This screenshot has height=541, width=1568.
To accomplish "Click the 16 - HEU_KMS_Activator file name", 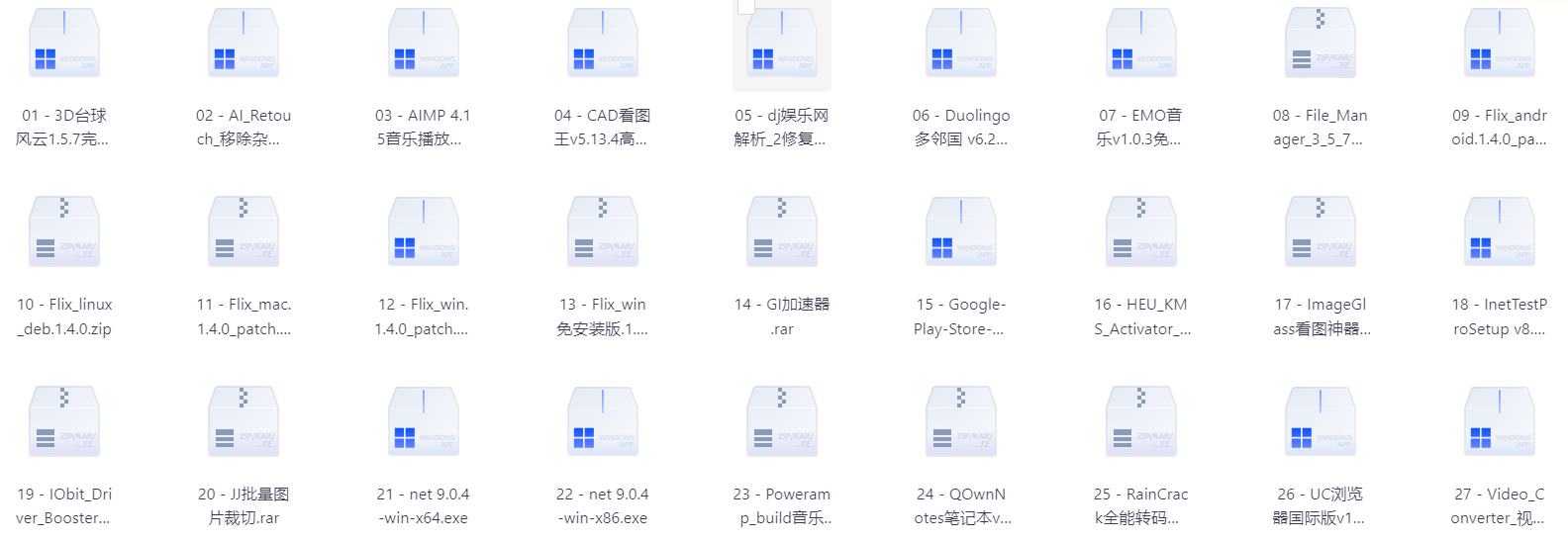I will coord(1140,316).
